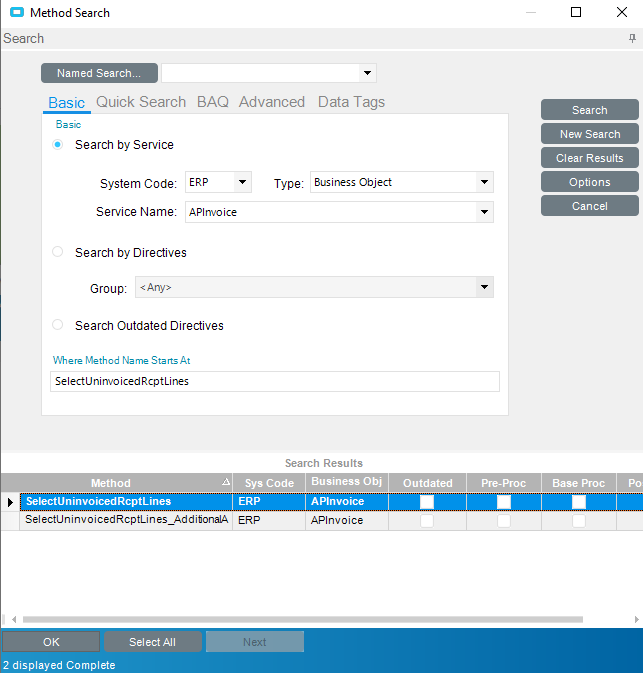
Task: Open the Service Name dropdown arrow
Action: (x=484, y=212)
